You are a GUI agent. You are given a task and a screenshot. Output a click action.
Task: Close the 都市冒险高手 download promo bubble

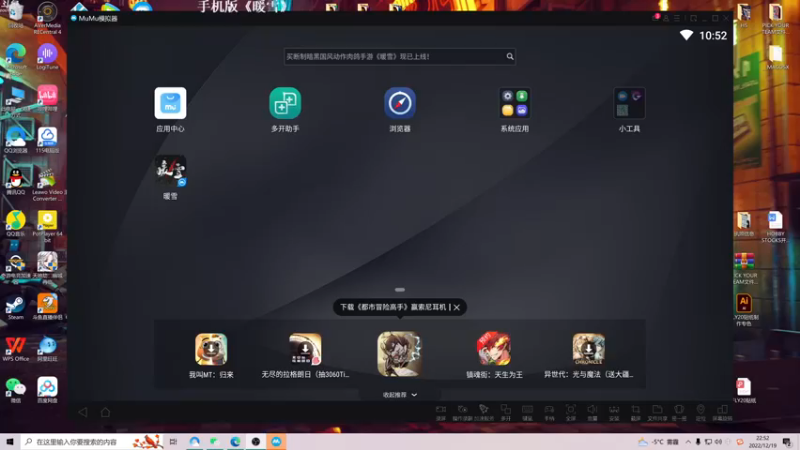click(x=457, y=307)
